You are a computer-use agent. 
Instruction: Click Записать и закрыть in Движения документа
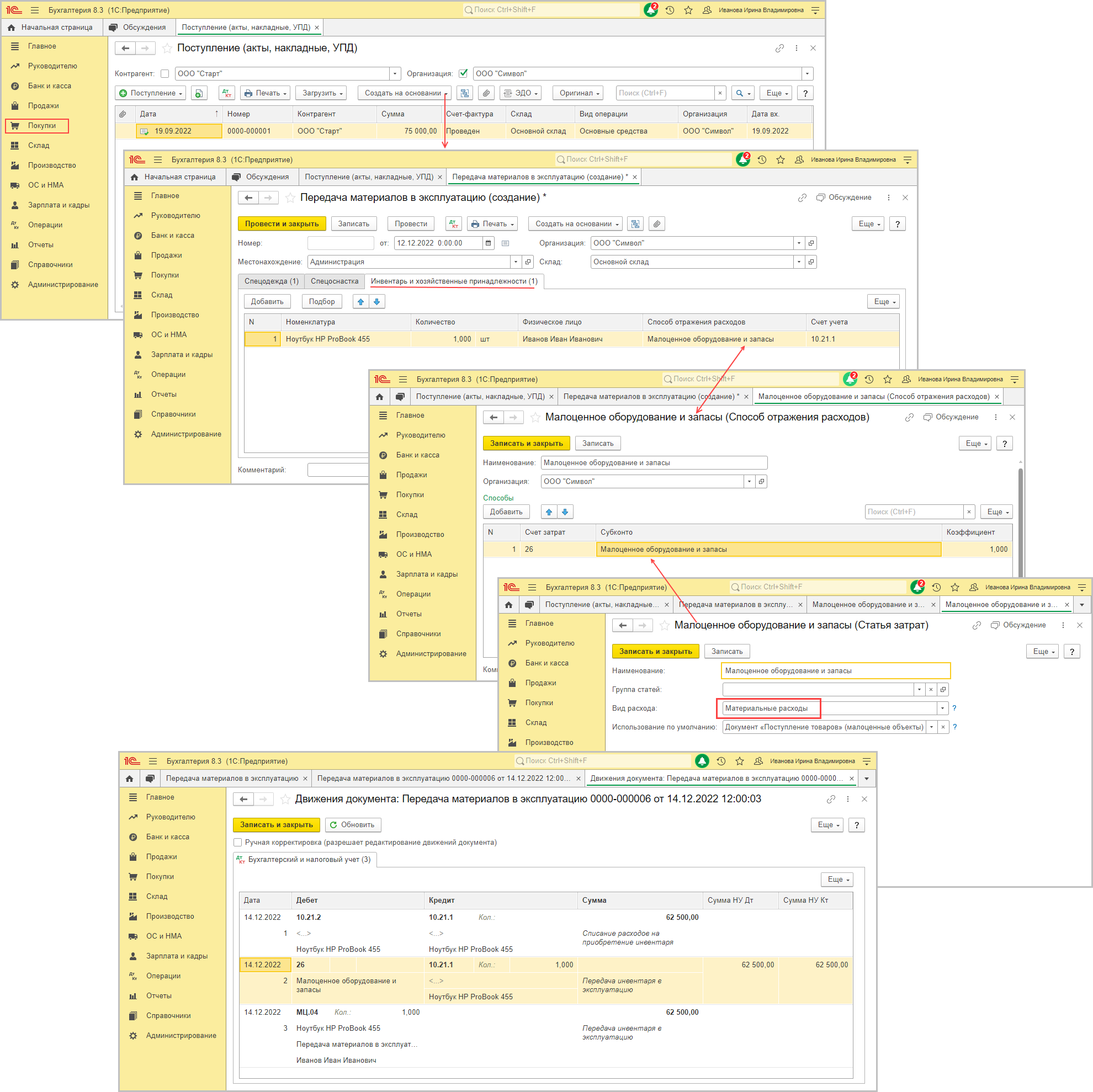point(276,824)
